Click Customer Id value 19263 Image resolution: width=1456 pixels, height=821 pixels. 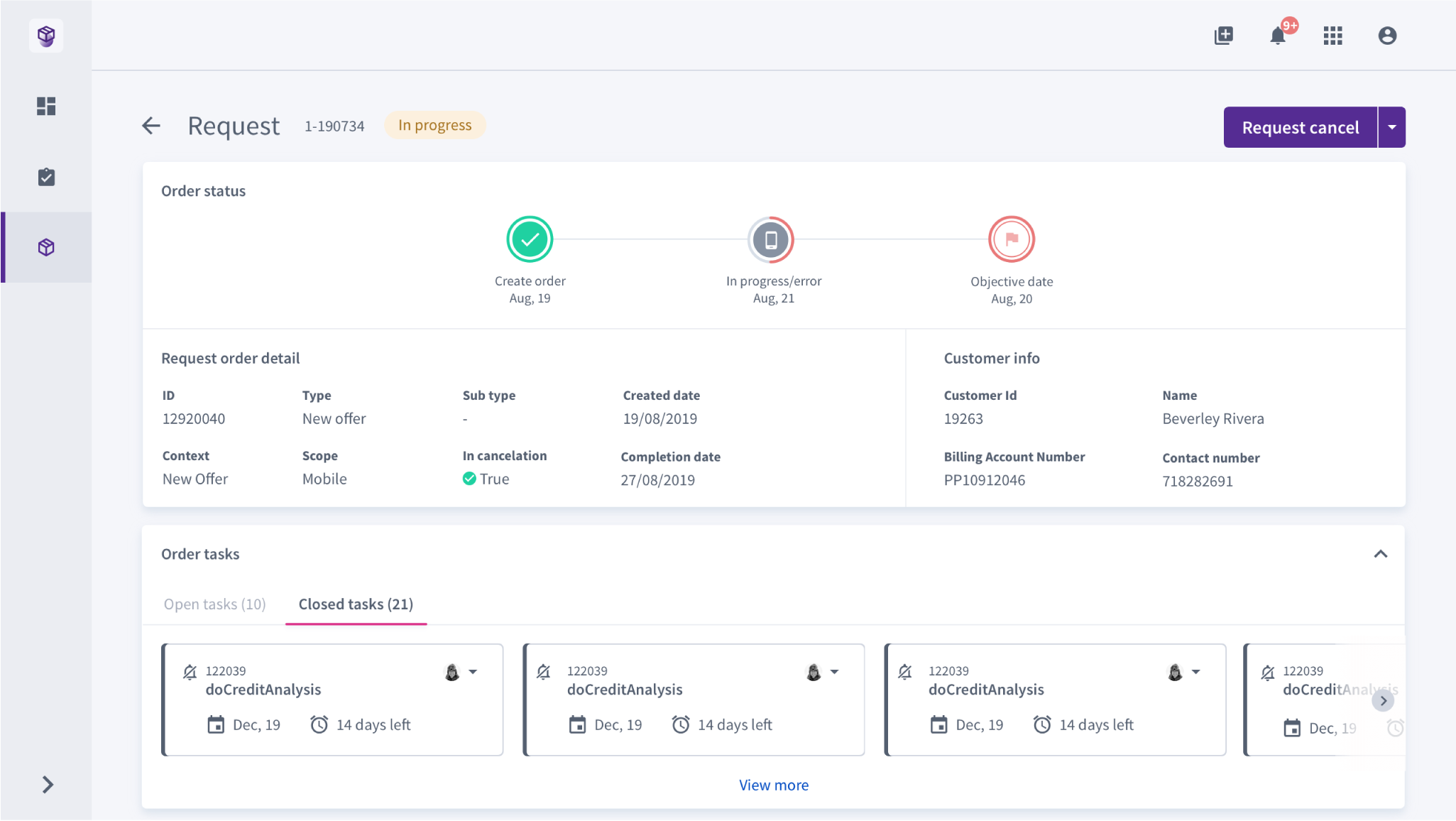pyautogui.click(x=963, y=419)
